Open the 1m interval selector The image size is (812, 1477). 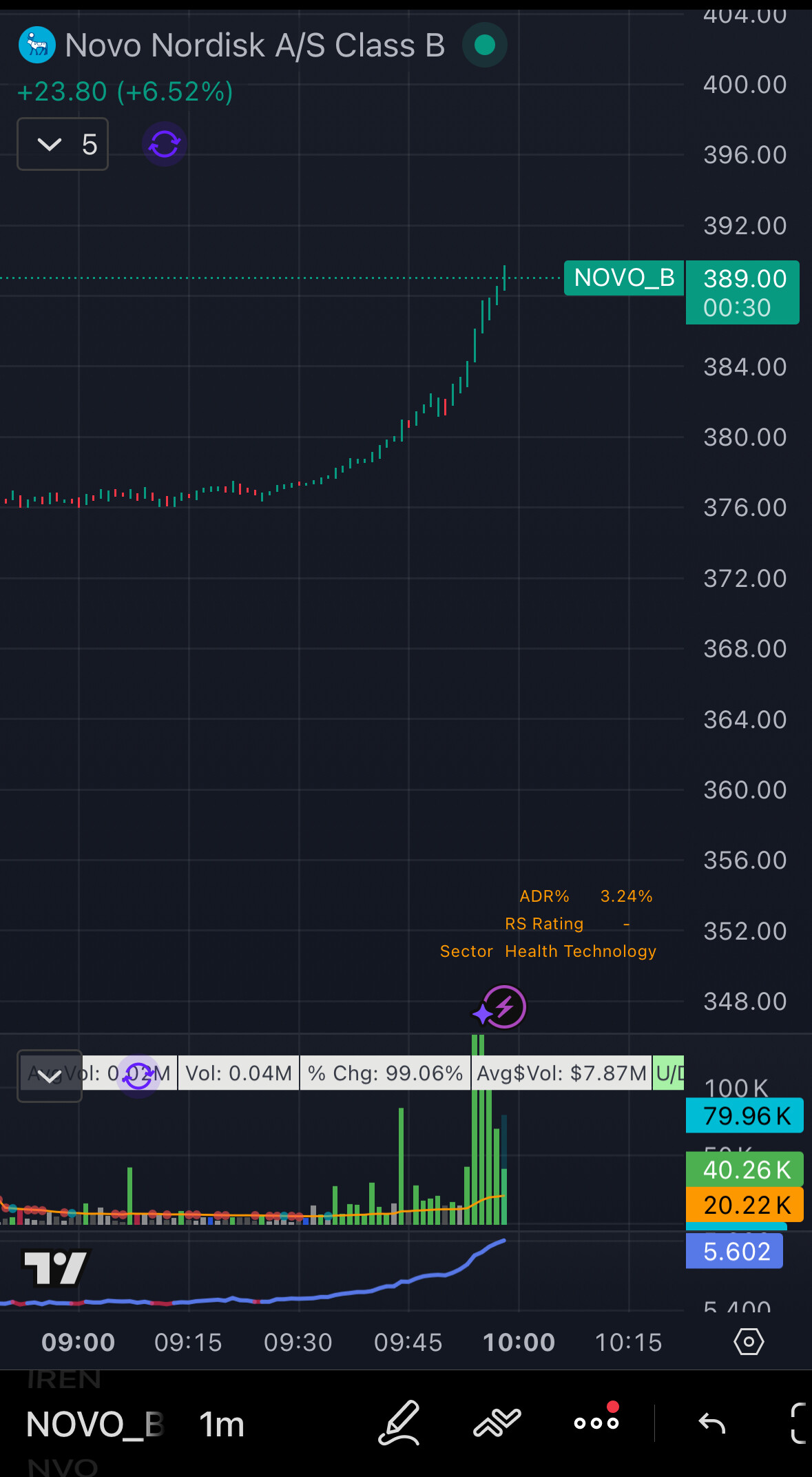222,1425
